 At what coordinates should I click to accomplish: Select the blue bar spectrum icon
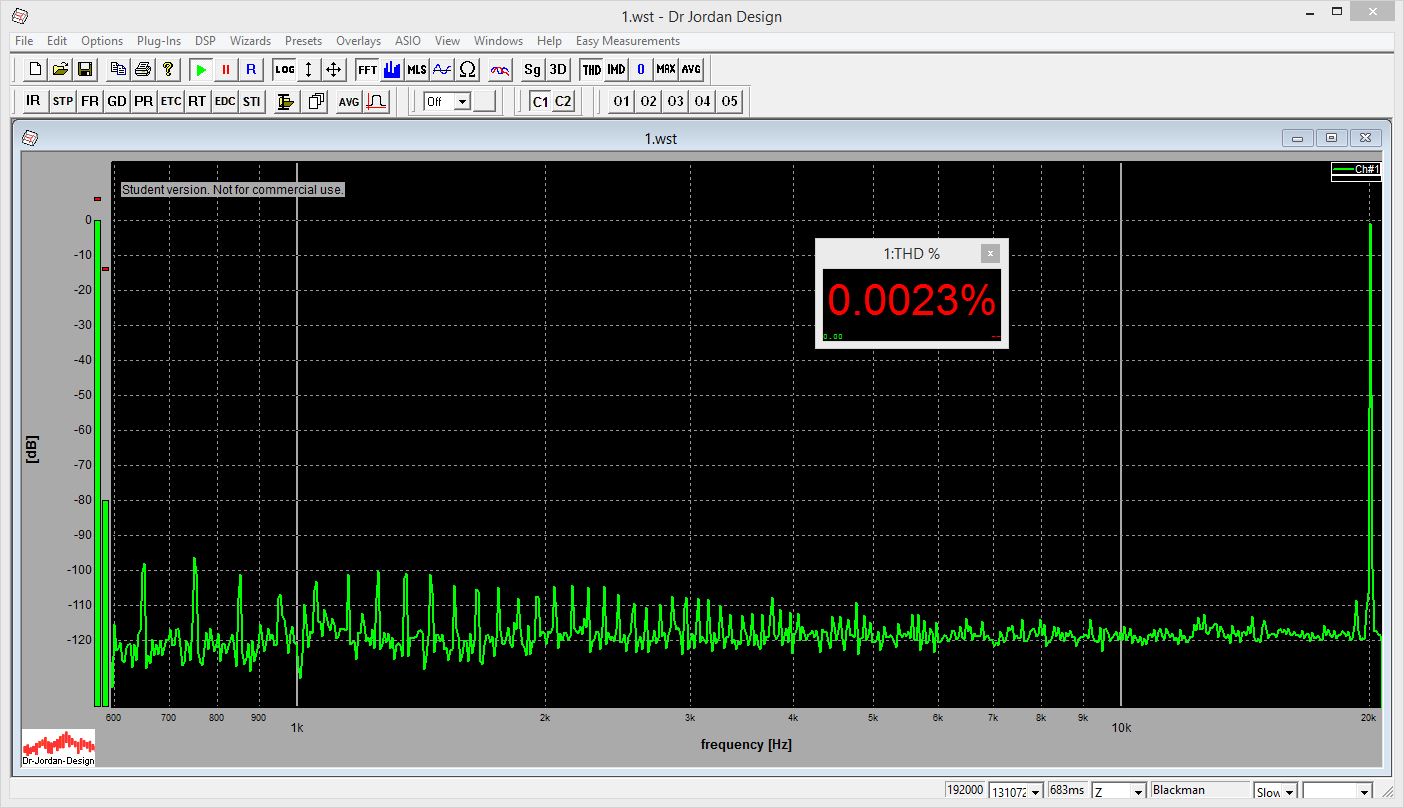pyautogui.click(x=392, y=70)
